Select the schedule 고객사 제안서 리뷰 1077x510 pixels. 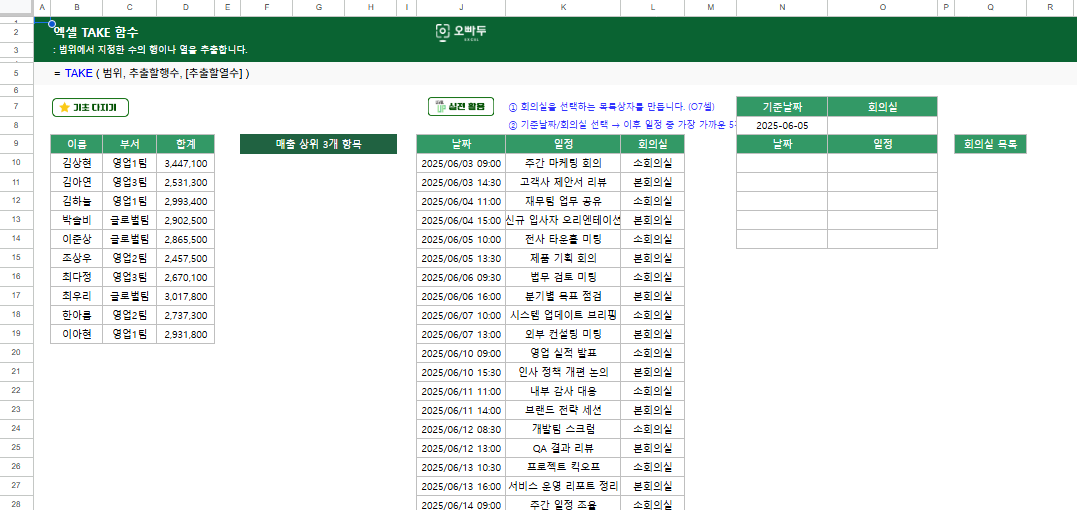(563, 183)
